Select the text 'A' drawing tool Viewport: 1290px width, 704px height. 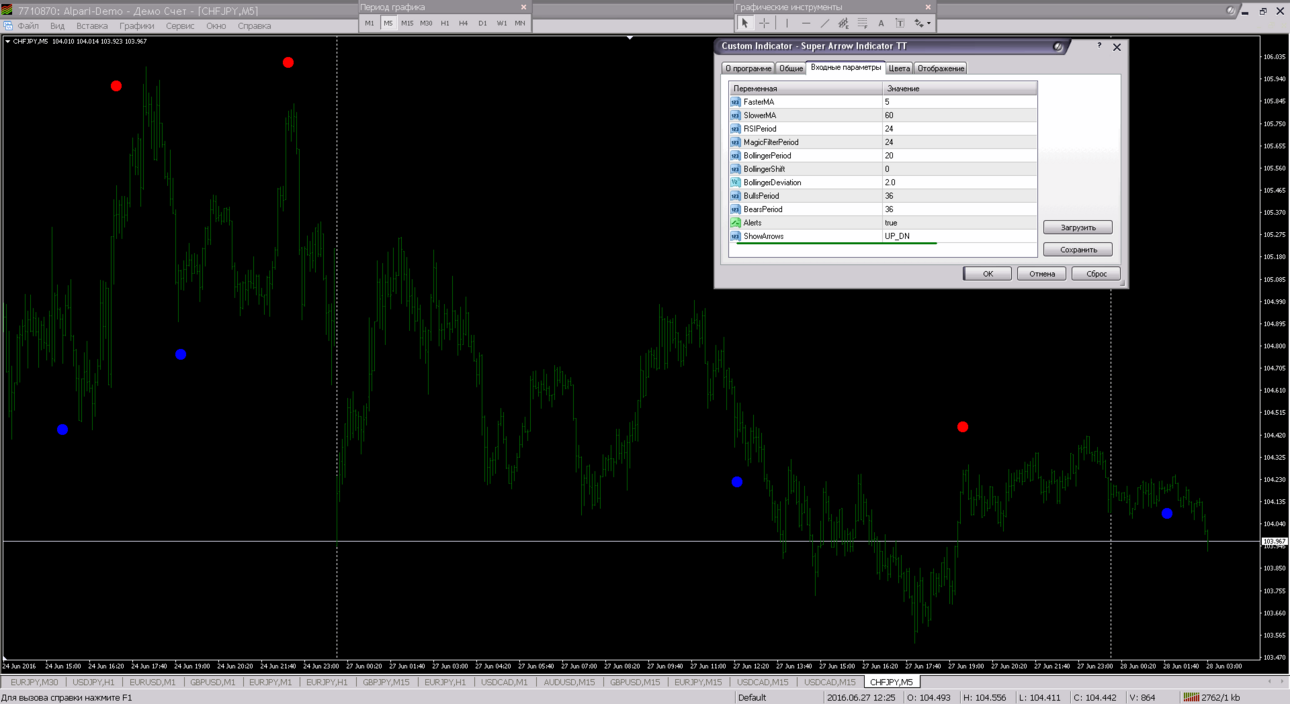[881, 23]
